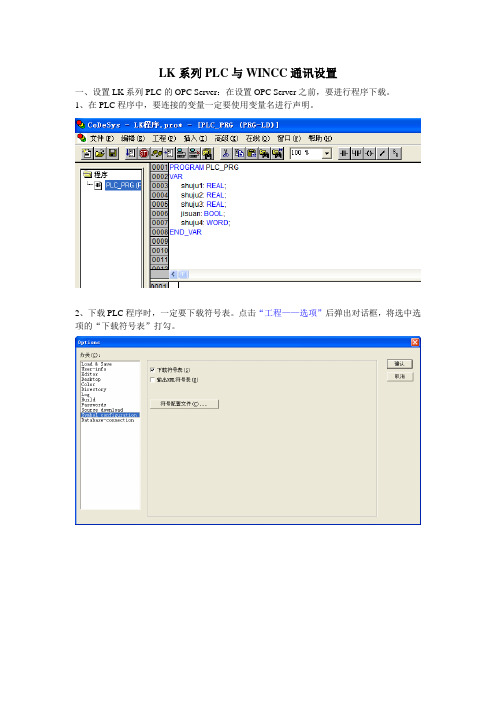
Task: Click the Find binoculars icon
Action: (x=264, y=154)
